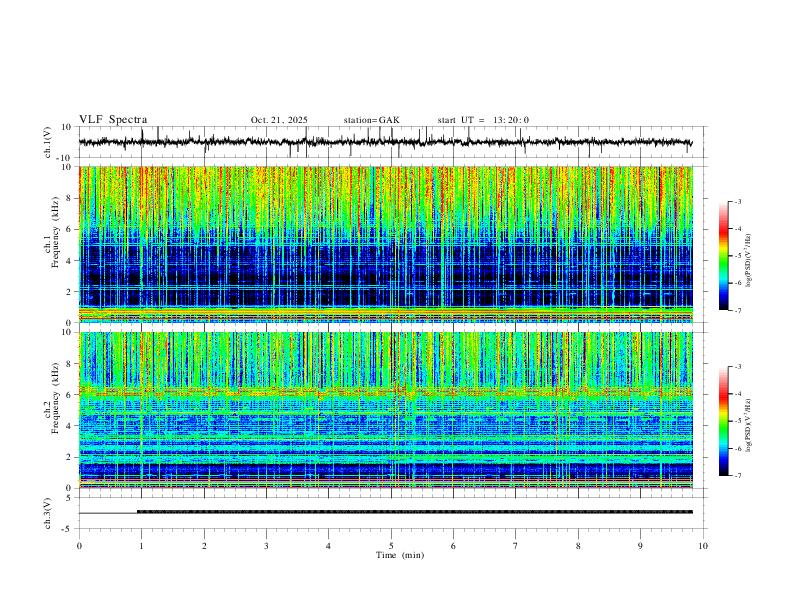The image size is (792, 612).
Task: Click the upper PSD color scale bar
Action: [x=724, y=256]
